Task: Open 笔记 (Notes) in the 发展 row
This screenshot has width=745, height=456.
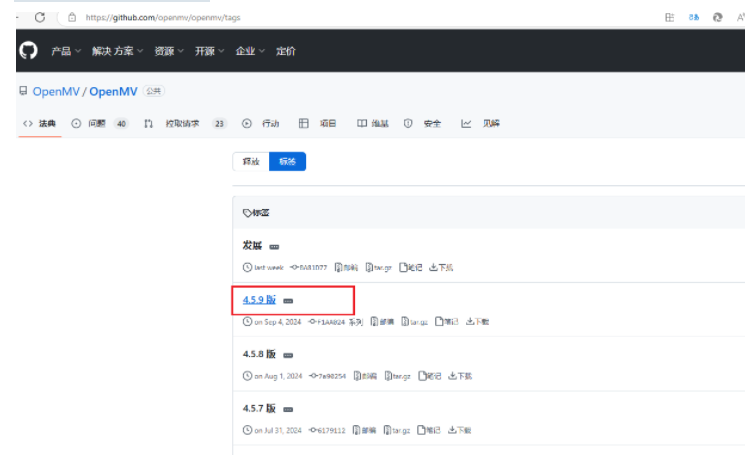Action: click(x=411, y=267)
